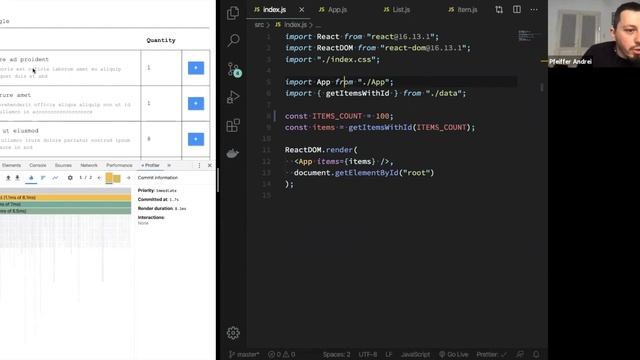Image resolution: width=640 pixels, height=360 pixels.
Task: Click the Prettier status bar item
Action: tap(491, 354)
